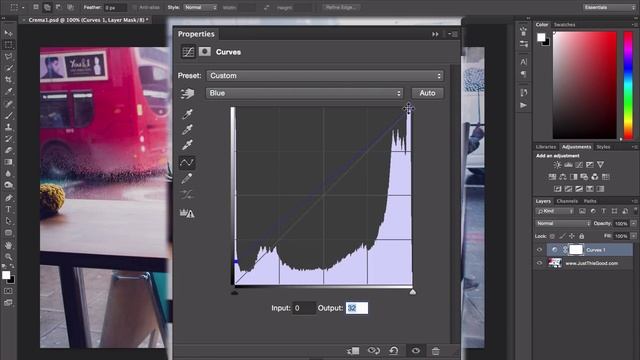Select the draw-curve pencil tool
640x360 pixels.
coord(187,178)
